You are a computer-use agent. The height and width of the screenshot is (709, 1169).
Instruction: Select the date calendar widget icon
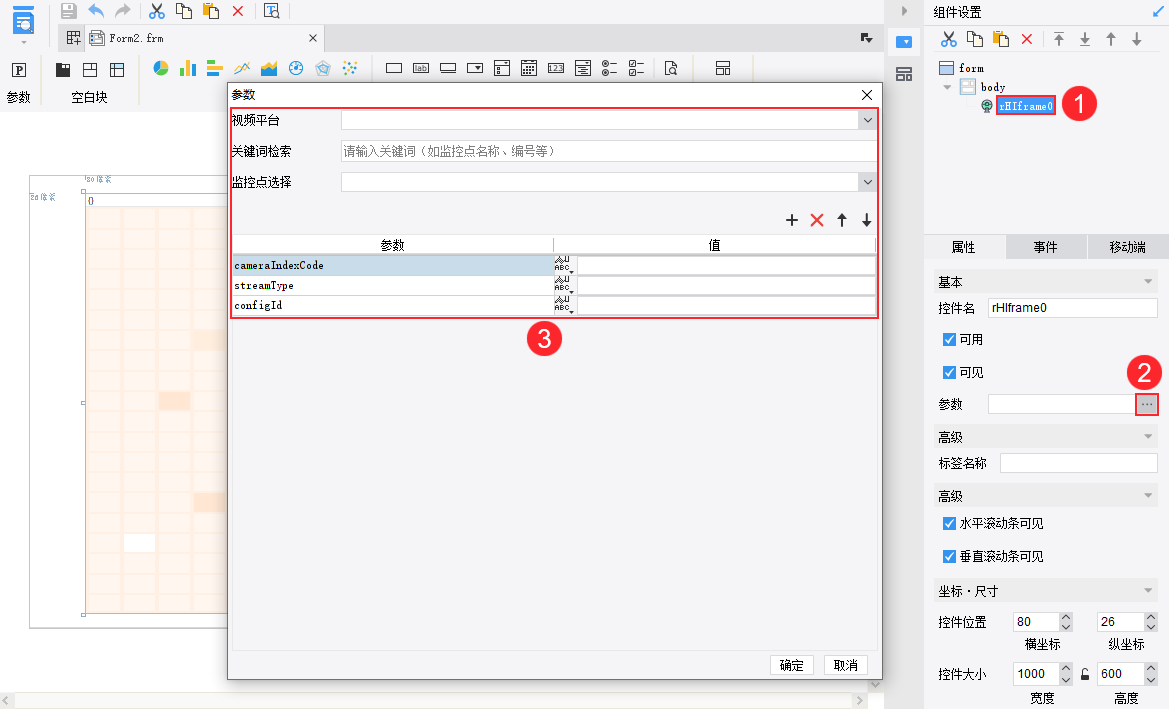click(529, 69)
